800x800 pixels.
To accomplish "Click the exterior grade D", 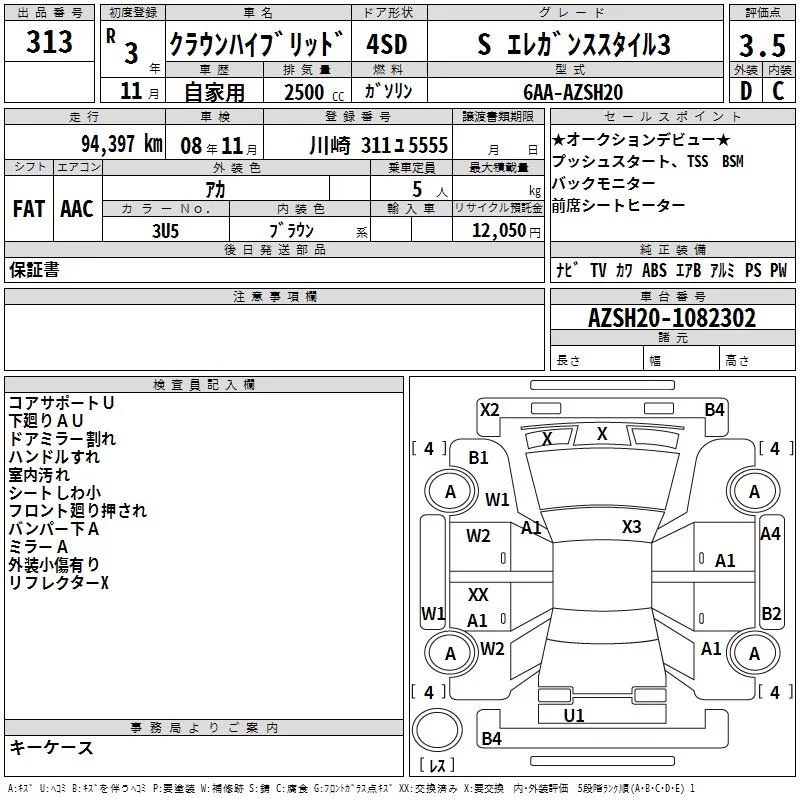I will coord(745,90).
